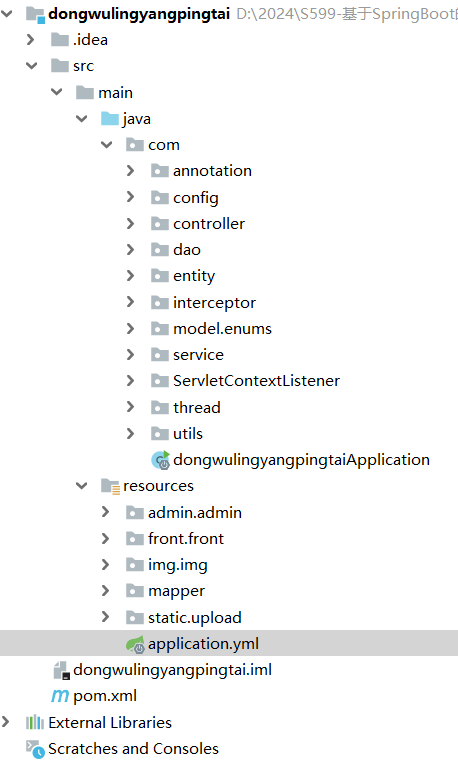Click the External Libraries icon
The height and width of the screenshot is (762, 458).
35,723
